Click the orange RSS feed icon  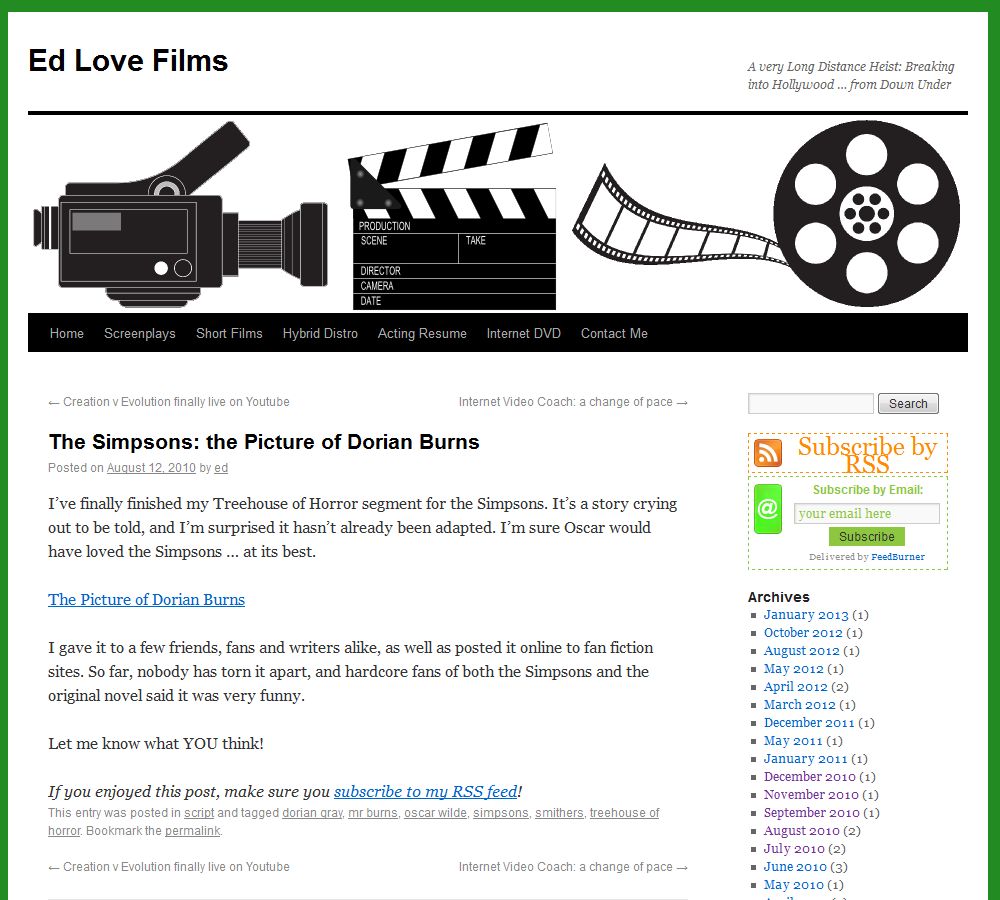[x=768, y=453]
